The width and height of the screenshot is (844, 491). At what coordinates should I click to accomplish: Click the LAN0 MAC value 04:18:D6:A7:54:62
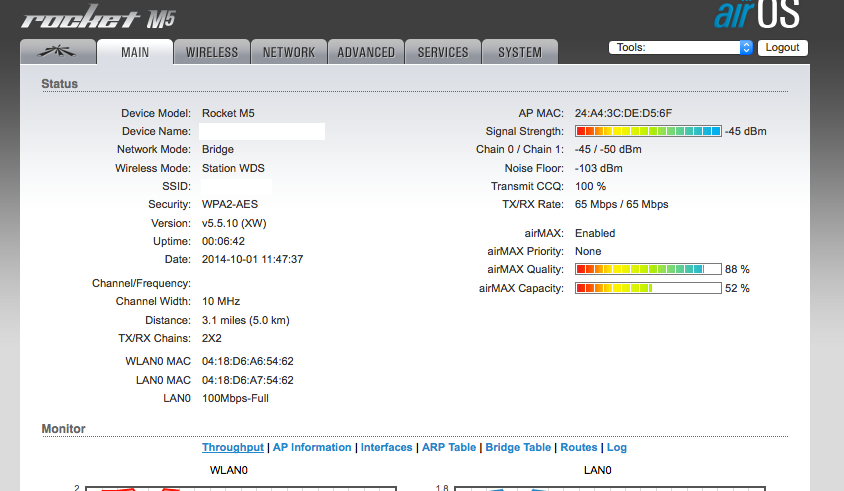(248, 380)
